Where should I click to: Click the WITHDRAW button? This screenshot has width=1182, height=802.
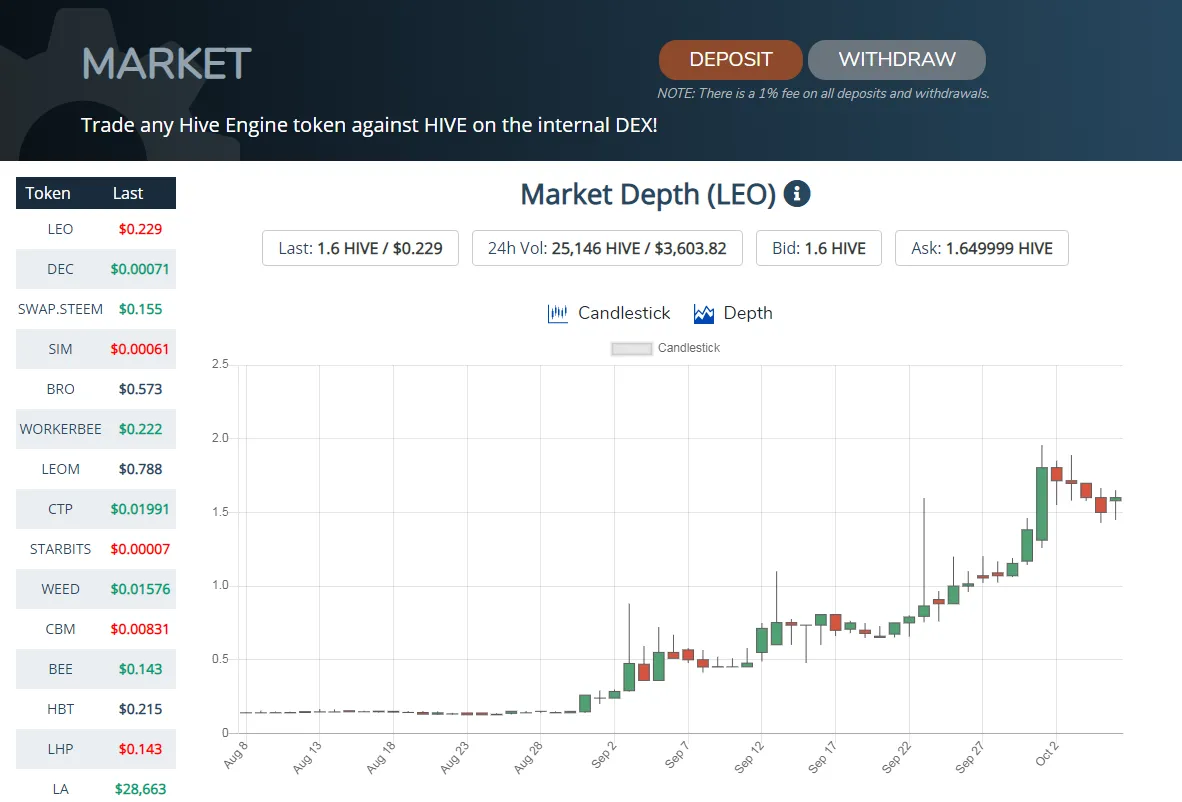click(896, 60)
